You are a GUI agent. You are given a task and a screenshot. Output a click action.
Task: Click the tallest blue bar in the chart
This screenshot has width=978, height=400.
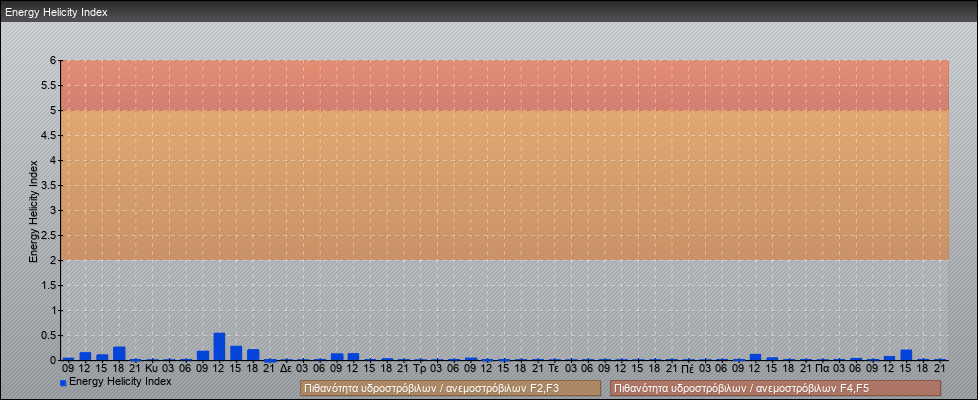(x=219, y=346)
